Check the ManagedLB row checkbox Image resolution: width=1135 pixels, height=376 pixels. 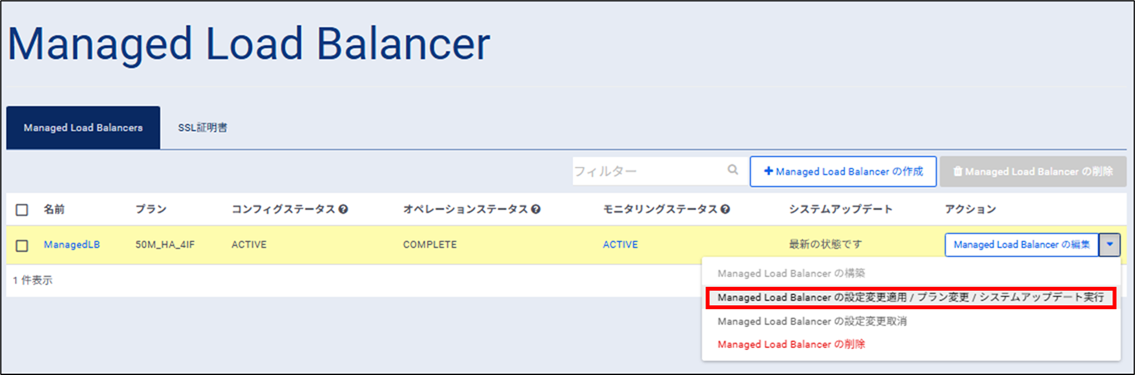(22, 246)
